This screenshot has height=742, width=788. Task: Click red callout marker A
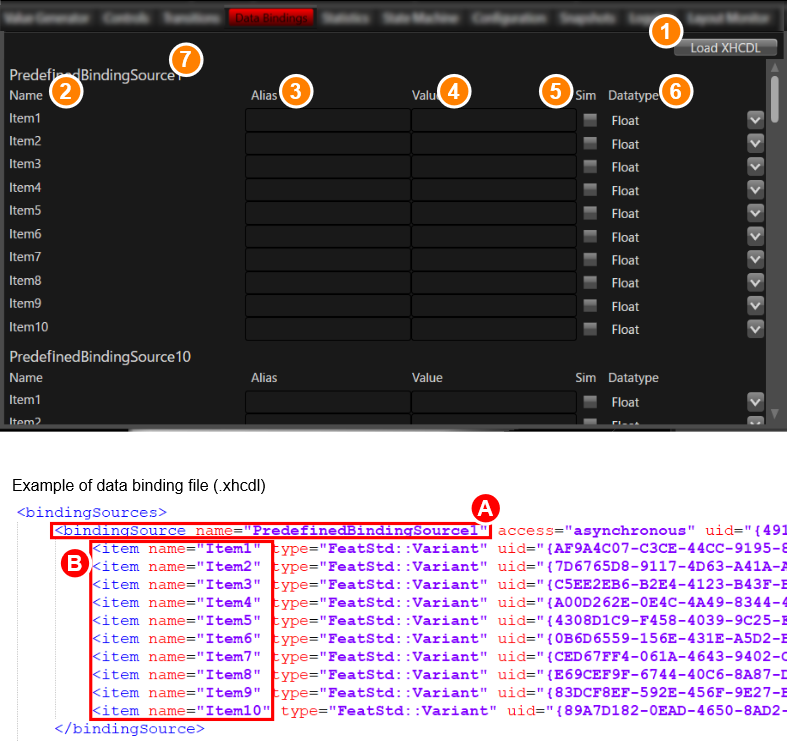(485, 509)
